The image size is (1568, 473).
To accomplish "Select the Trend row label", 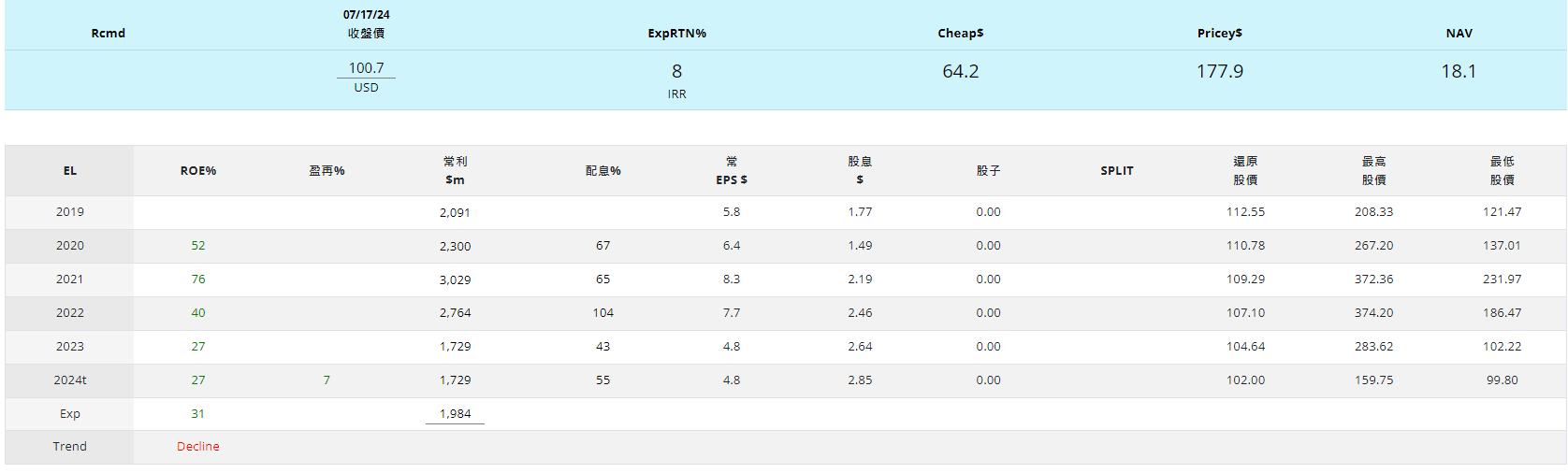I will [70, 447].
